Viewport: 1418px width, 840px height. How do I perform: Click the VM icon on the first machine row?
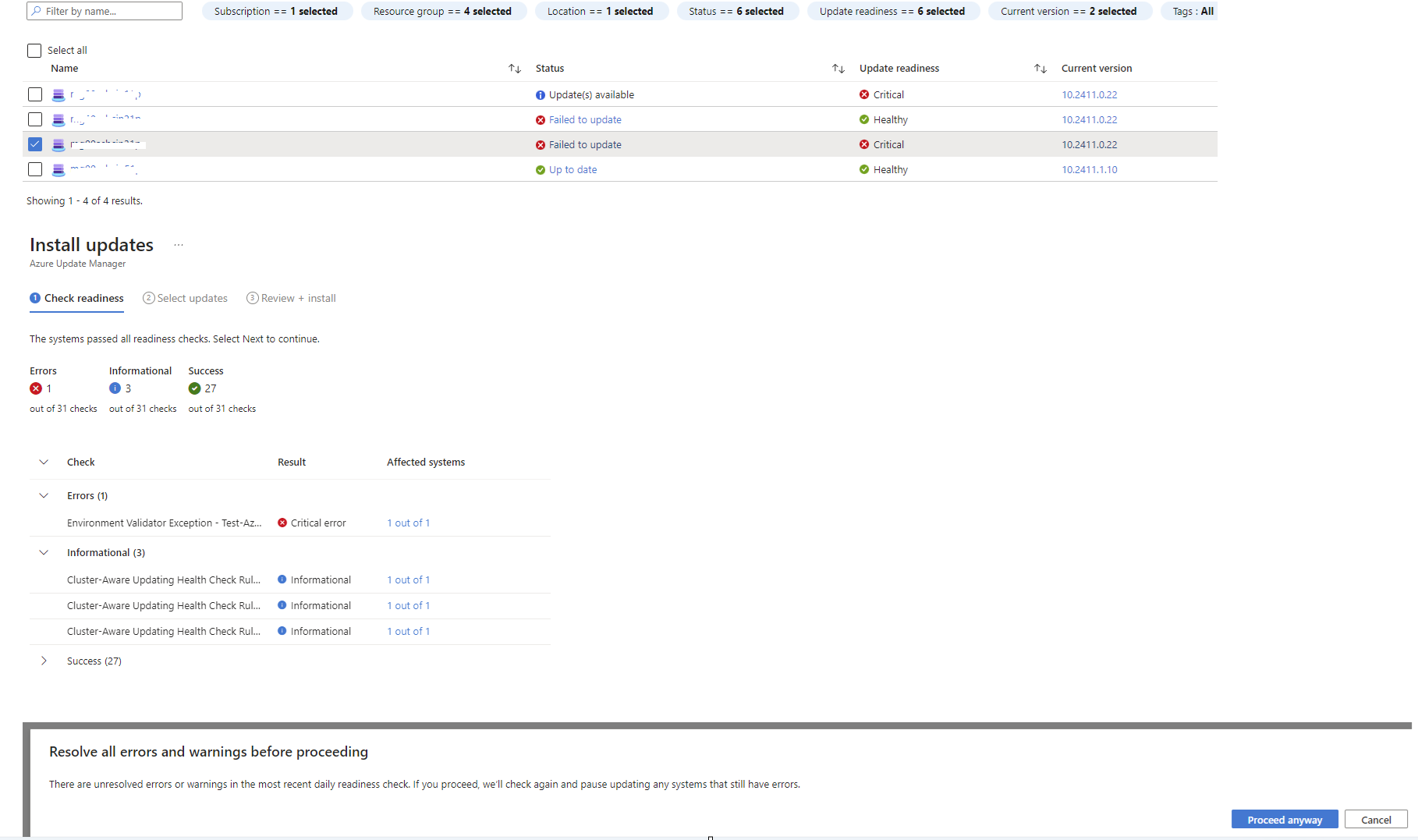point(58,94)
